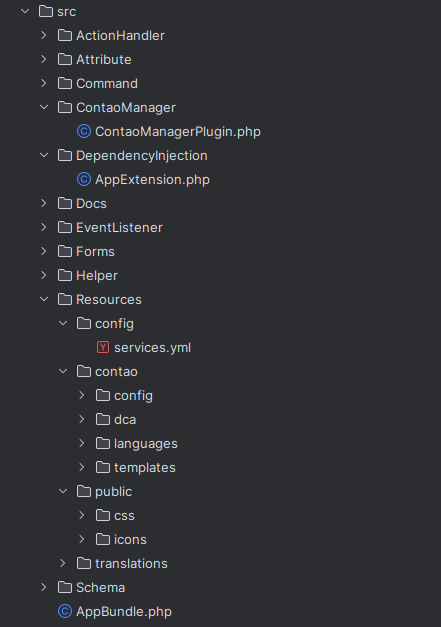Screen dimensions: 441x627
Task: Expand the icons folder chevron
Action: (82, 539)
